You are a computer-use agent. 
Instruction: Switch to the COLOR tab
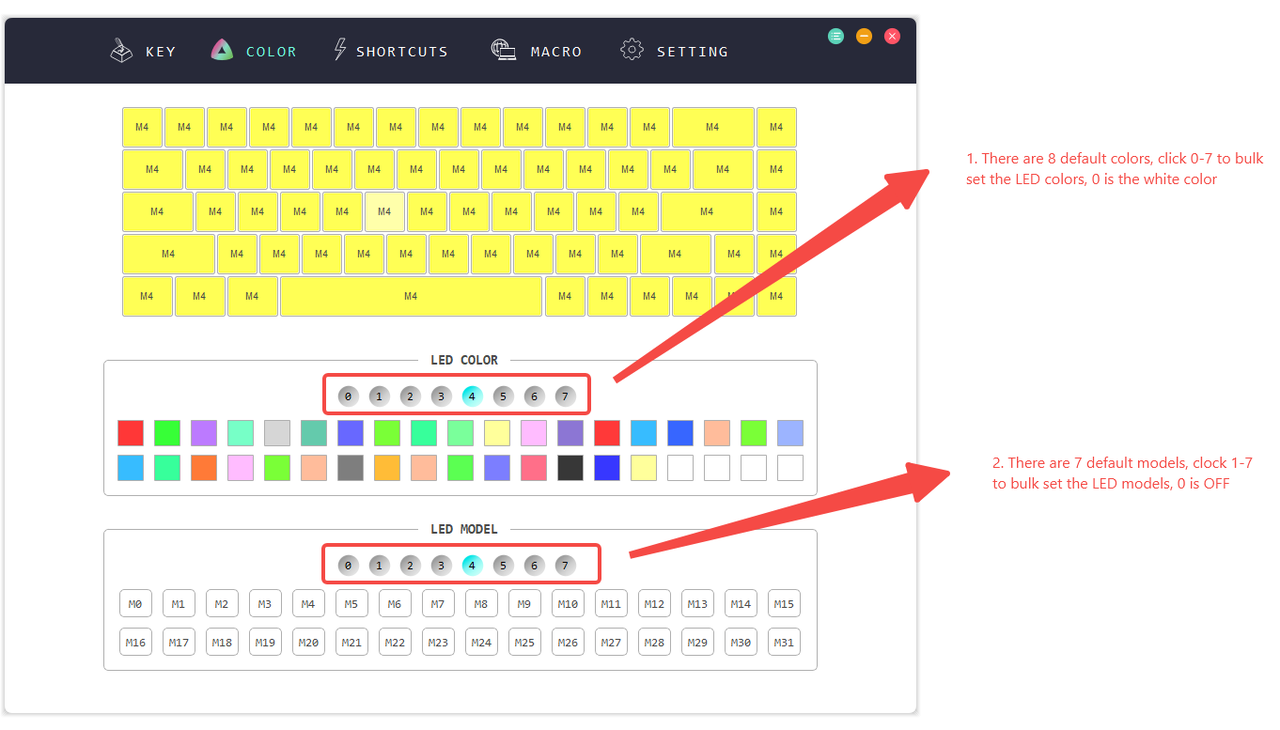coord(254,51)
